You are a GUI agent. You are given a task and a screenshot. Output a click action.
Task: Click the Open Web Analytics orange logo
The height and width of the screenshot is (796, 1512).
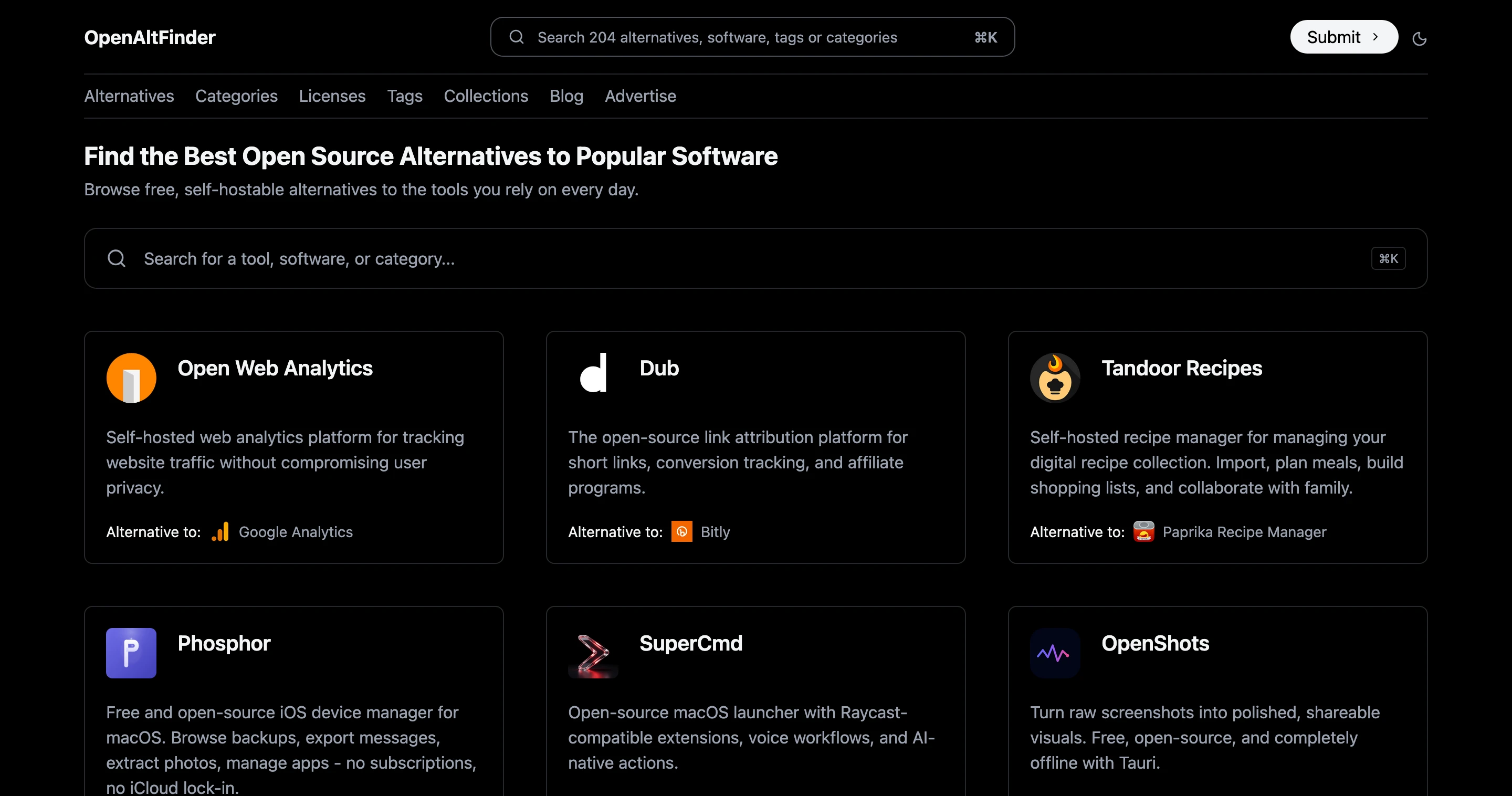click(131, 378)
